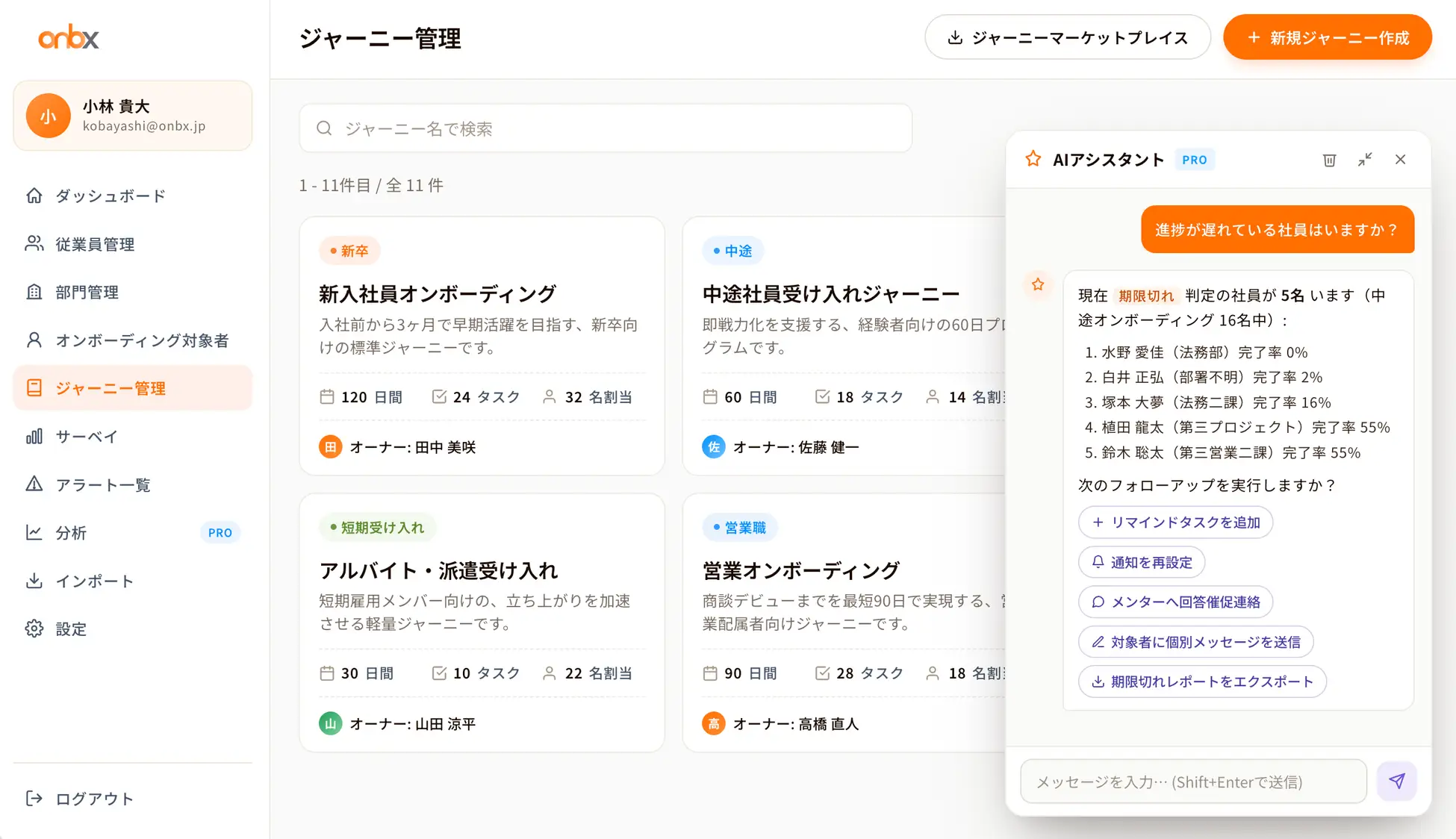Open 設定 gear icon
Image resolution: width=1456 pixels, height=839 pixels.
point(34,629)
